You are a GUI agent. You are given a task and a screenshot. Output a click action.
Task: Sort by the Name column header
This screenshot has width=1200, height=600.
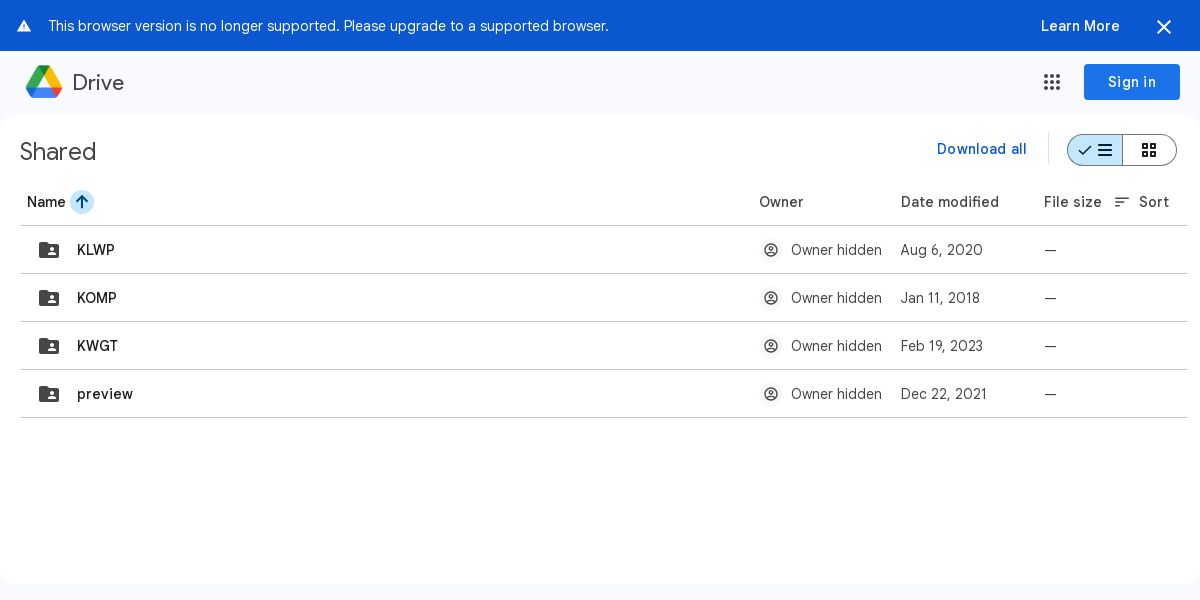pos(46,202)
